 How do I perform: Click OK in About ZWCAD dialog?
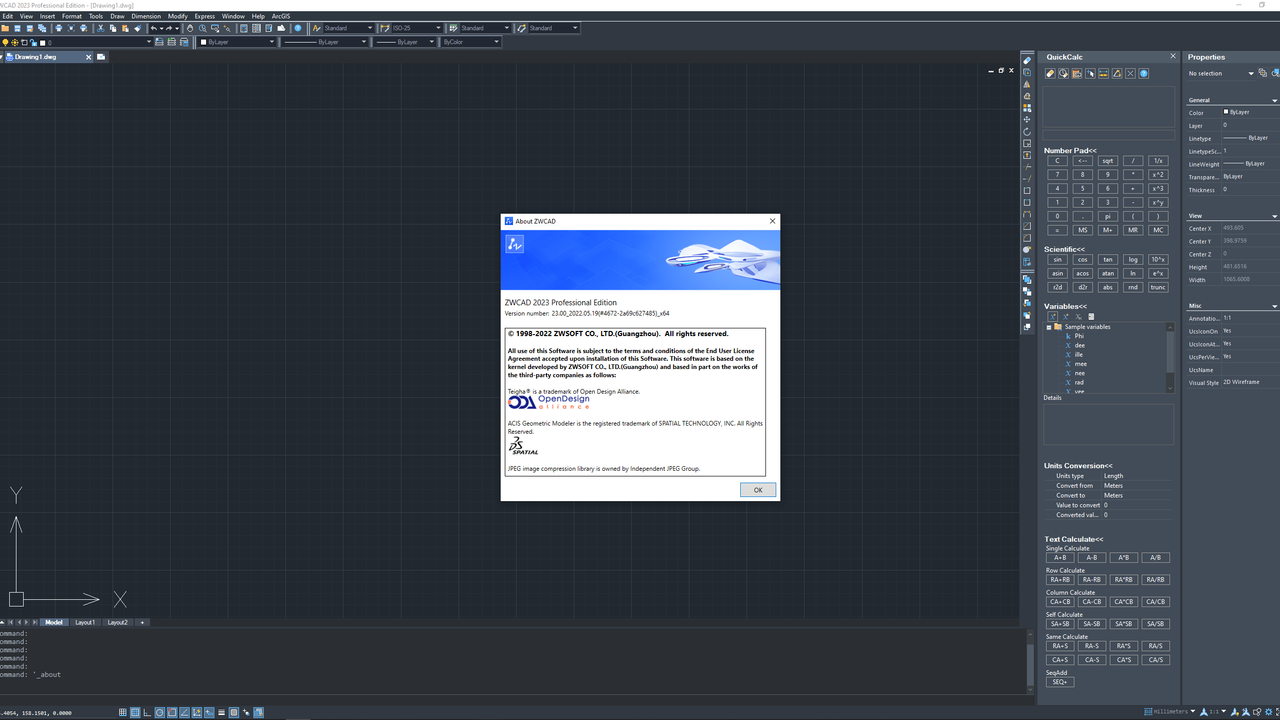point(758,490)
